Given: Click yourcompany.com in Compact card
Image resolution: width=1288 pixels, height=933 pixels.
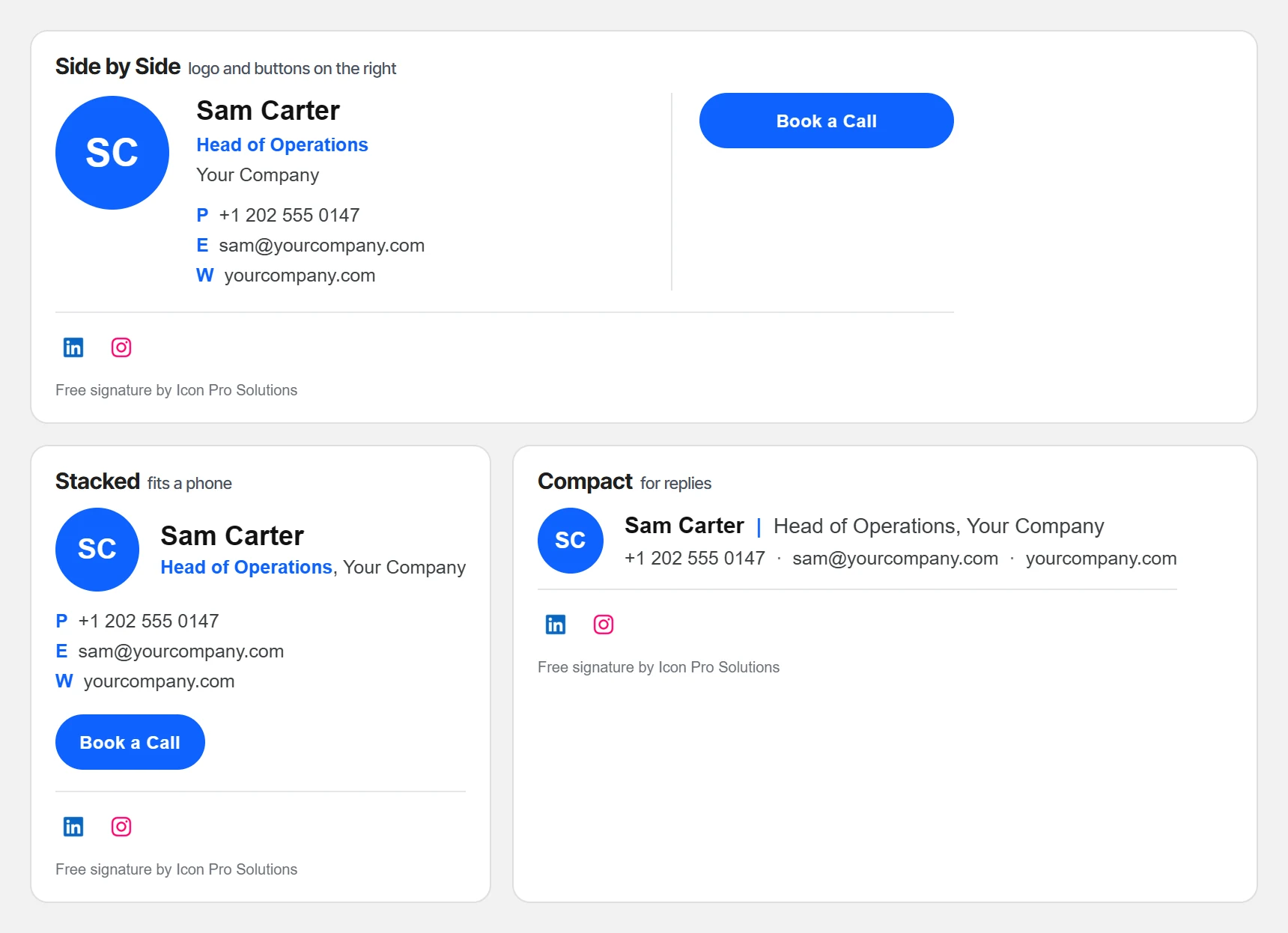Looking at the screenshot, I should pyautogui.click(x=1102, y=559).
